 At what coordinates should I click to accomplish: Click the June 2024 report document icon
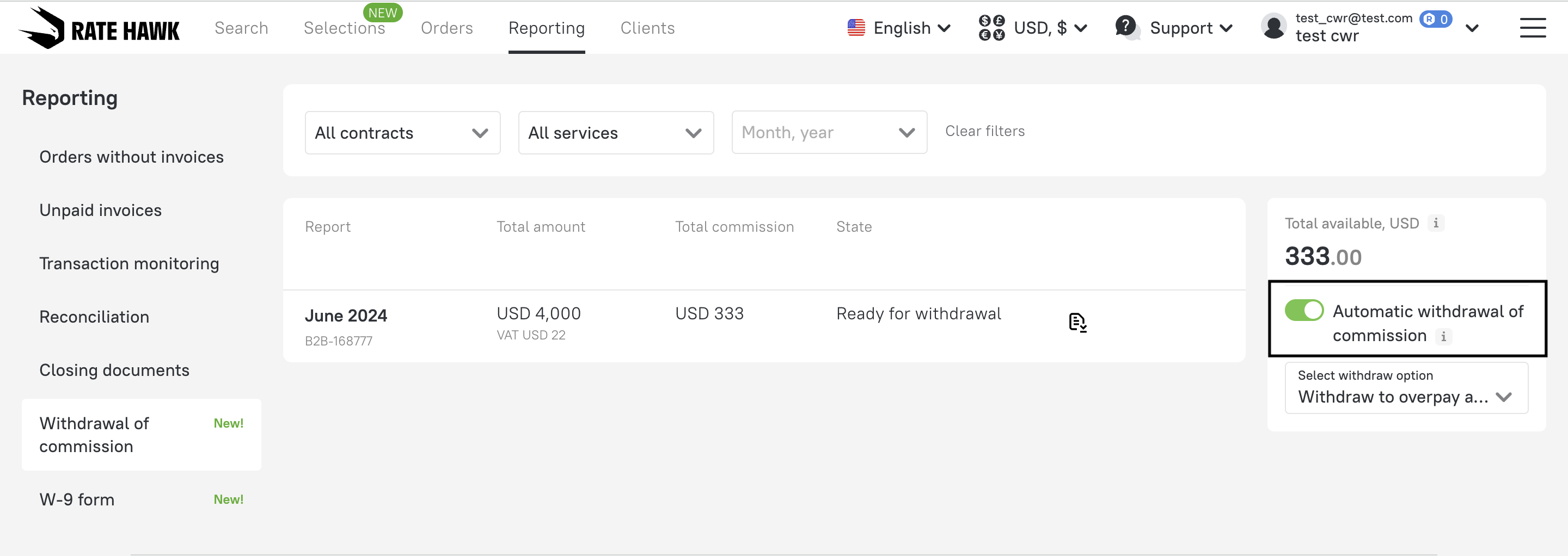point(1077,322)
